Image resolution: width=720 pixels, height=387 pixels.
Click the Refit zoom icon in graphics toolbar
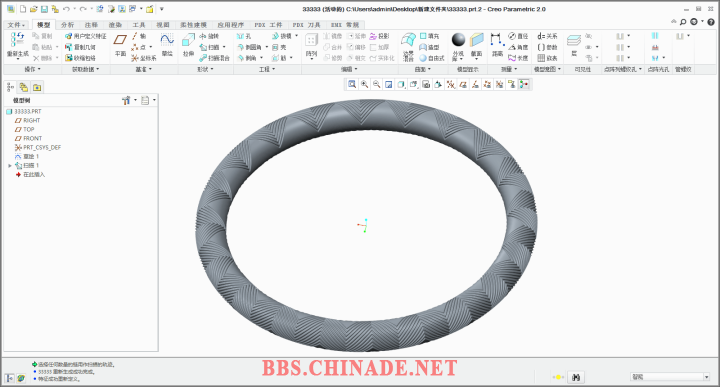pos(352,84)
